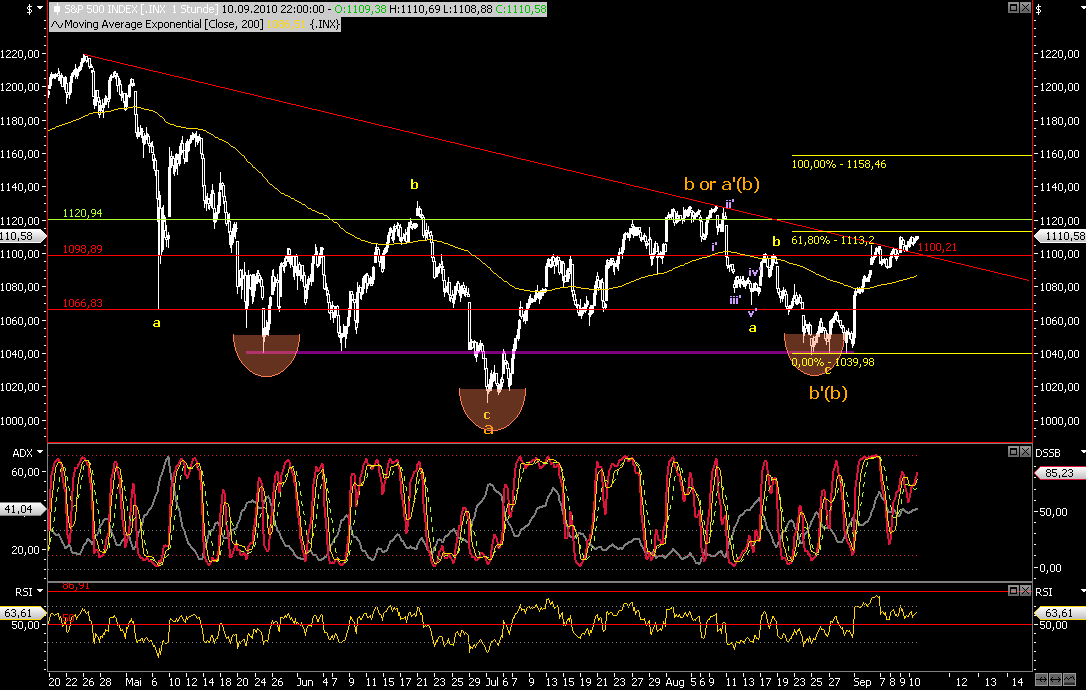Click the right-hand 63,61 RSI value marker
The height and width of the screenshot is (690, 1086).
tap(1060, 613)
